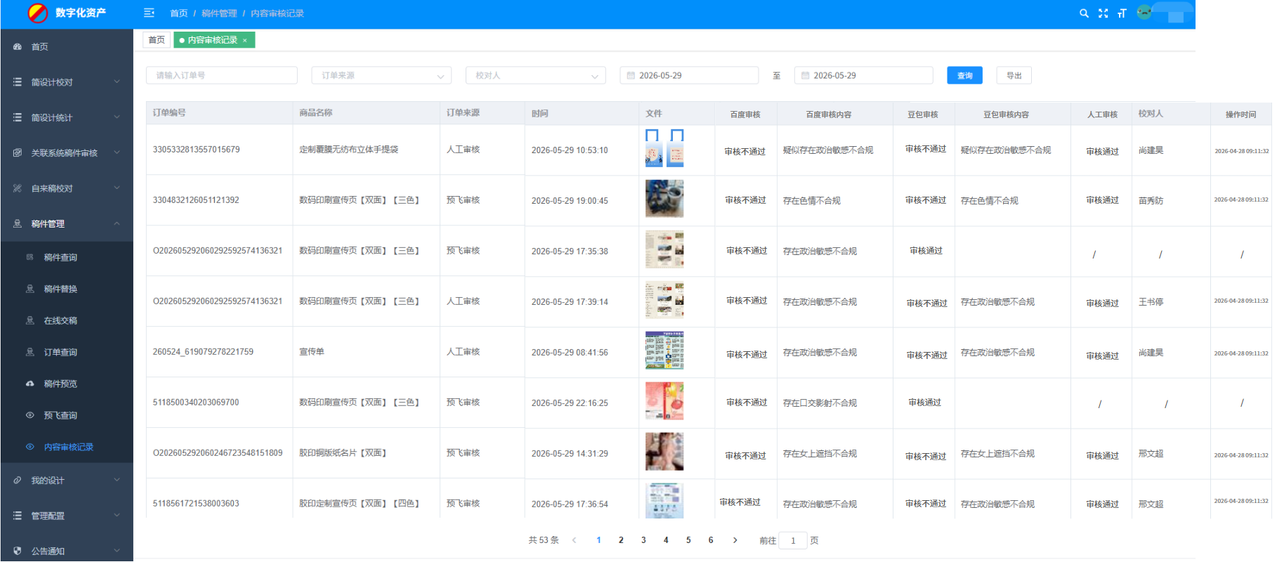Close the 内容审核记录 tab

pyautogui.click(x=245, y=40)
